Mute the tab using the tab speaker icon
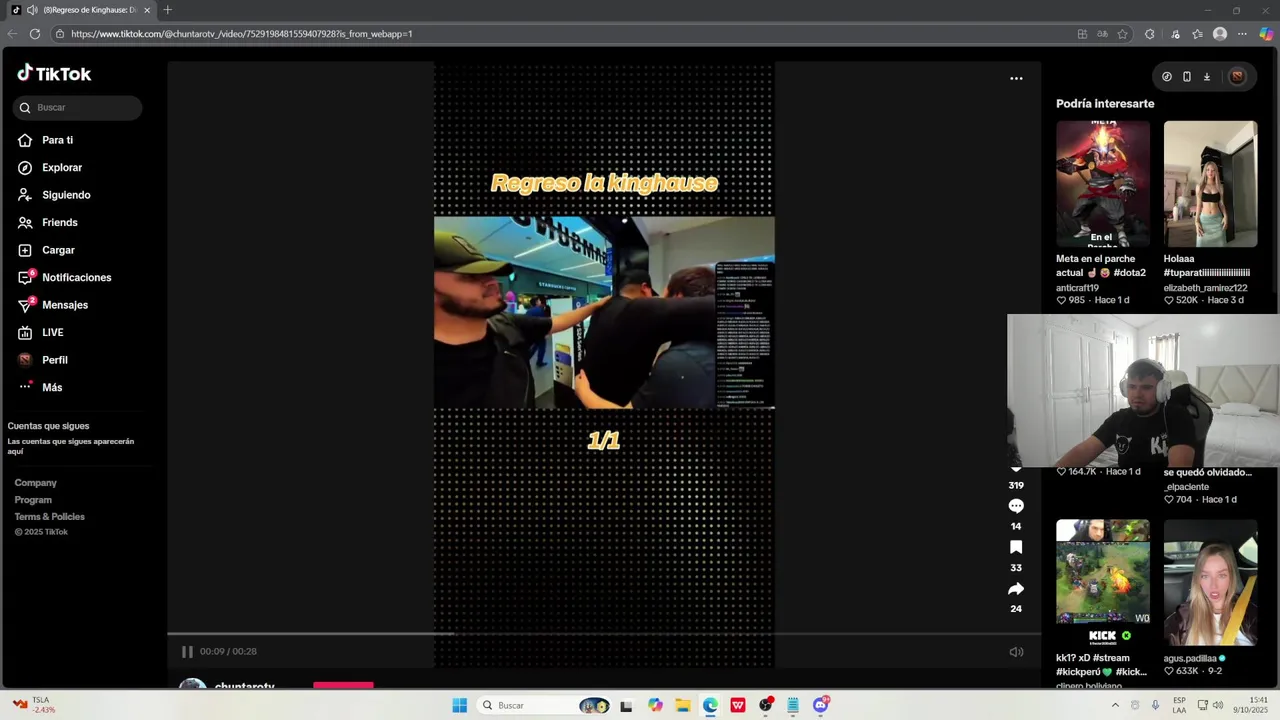 [33, 10]
